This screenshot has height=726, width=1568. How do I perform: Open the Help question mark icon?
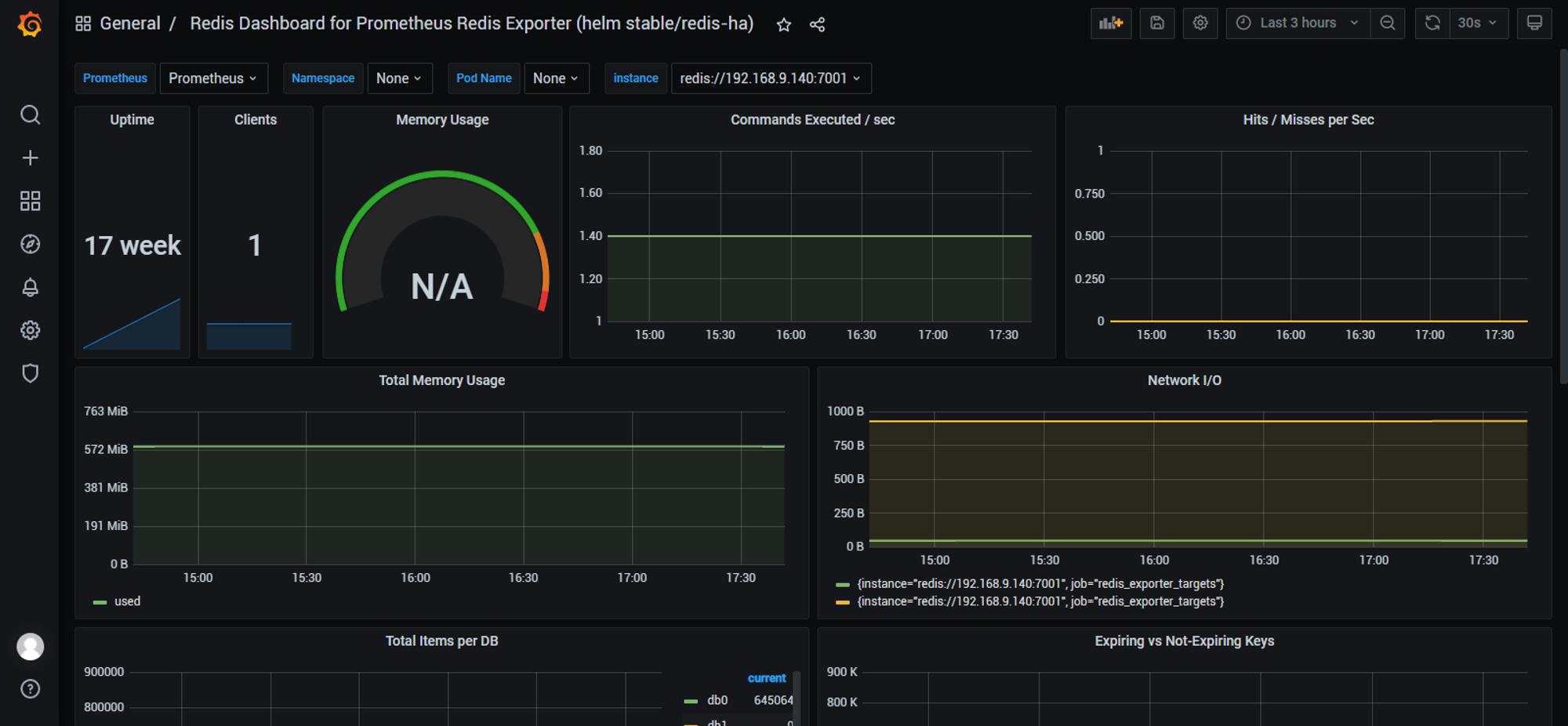(30, 689)
